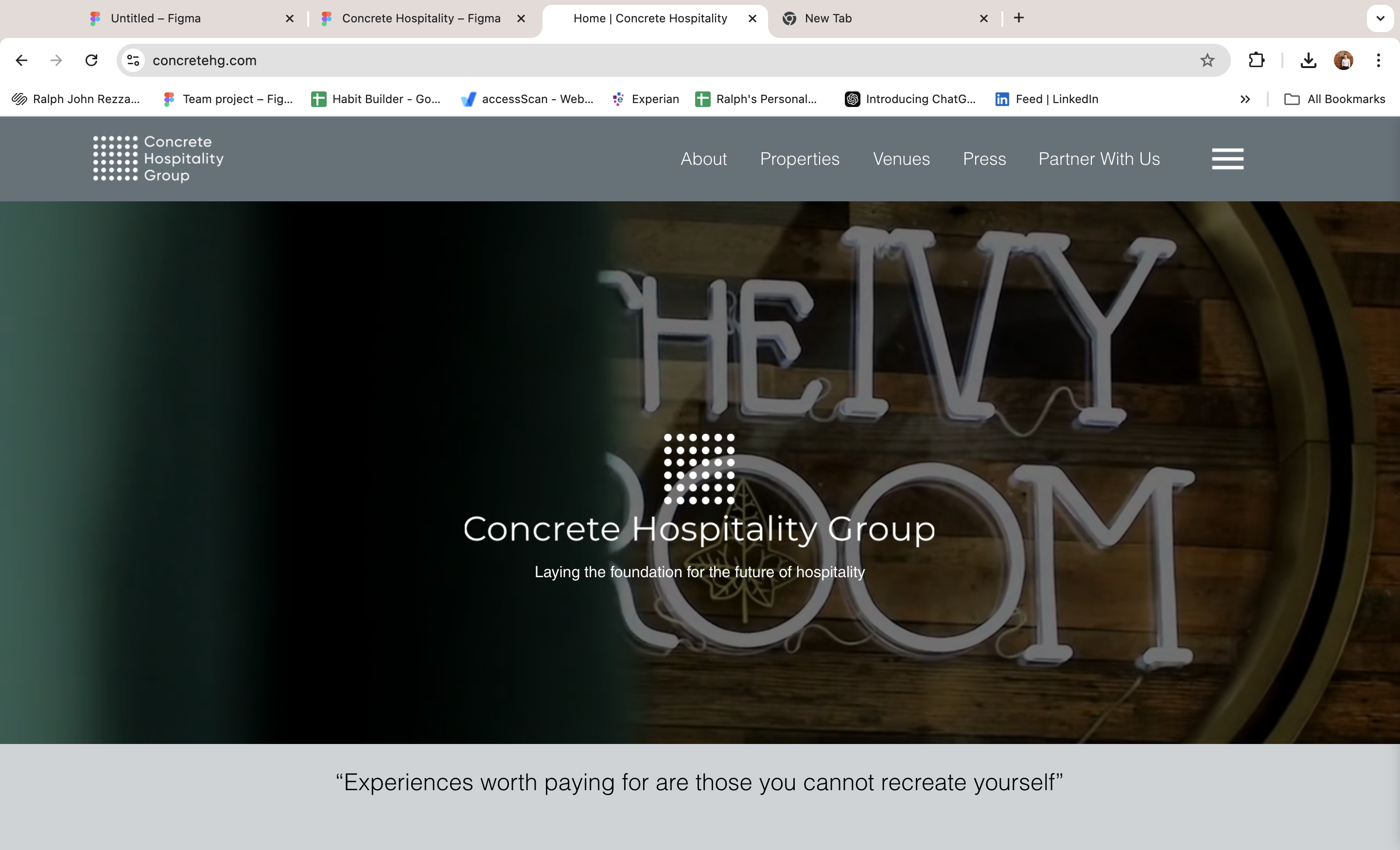Close the New Tab tab
The height and width of the screenshot is (850, 1400).
[x=983, y=18]
